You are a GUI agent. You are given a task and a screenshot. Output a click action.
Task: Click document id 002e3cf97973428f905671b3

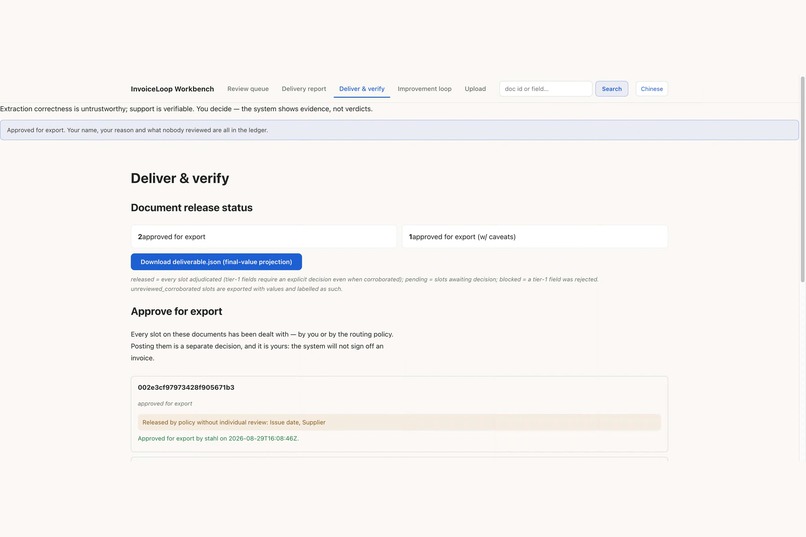pyautogui.click(x=186, y=387)
